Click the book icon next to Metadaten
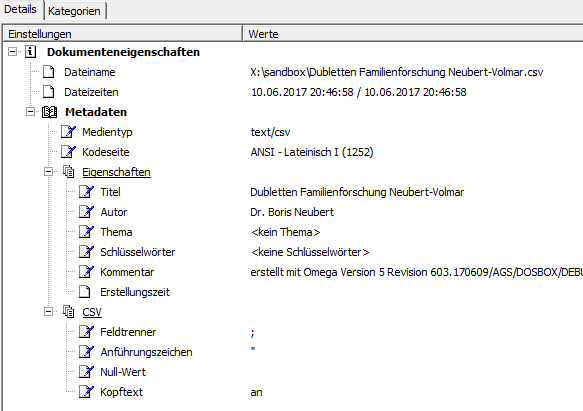The height and width of the screenshot is (411, 583). click(x=49, y=112)
